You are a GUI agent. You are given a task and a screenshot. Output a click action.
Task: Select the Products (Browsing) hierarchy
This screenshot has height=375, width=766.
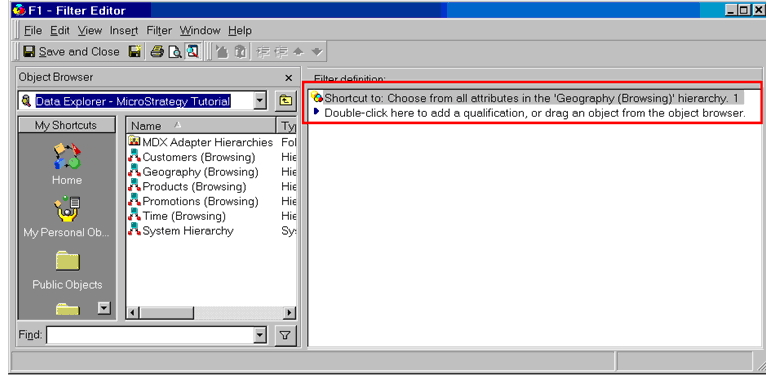pyautogui.click(x=187, y=187)
